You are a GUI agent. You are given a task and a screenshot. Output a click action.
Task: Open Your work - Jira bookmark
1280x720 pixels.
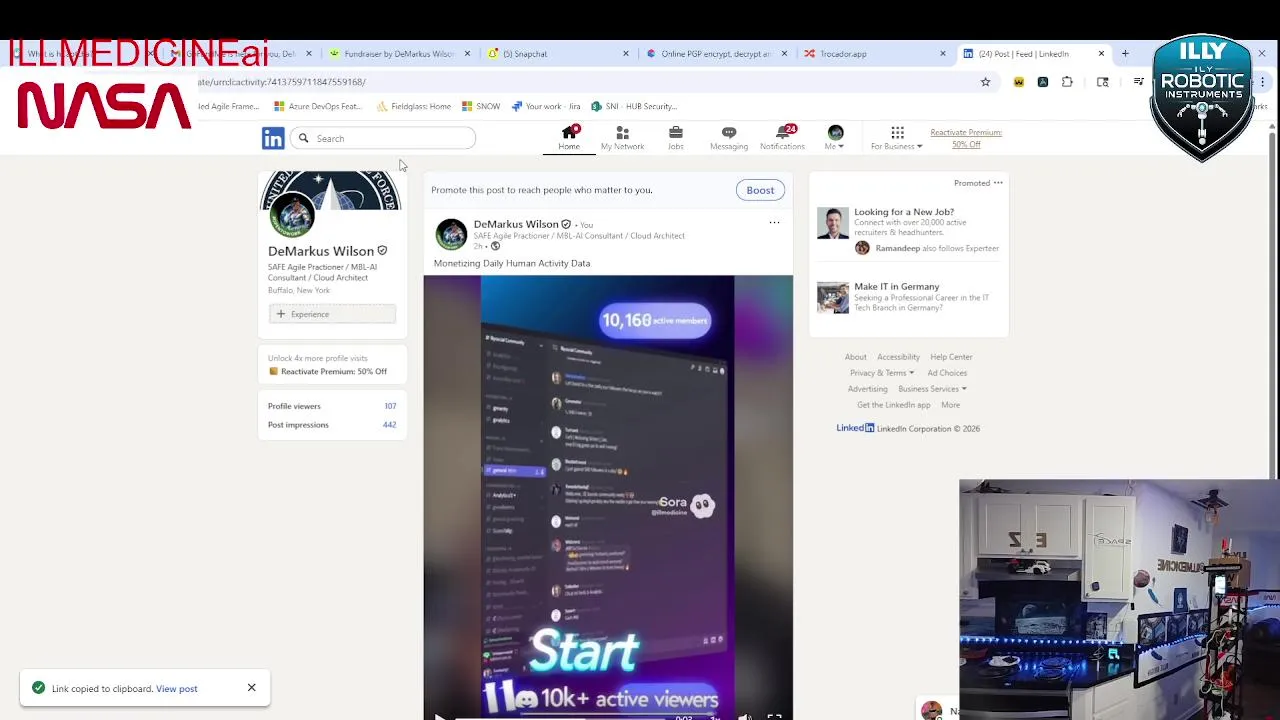[546, 106]
